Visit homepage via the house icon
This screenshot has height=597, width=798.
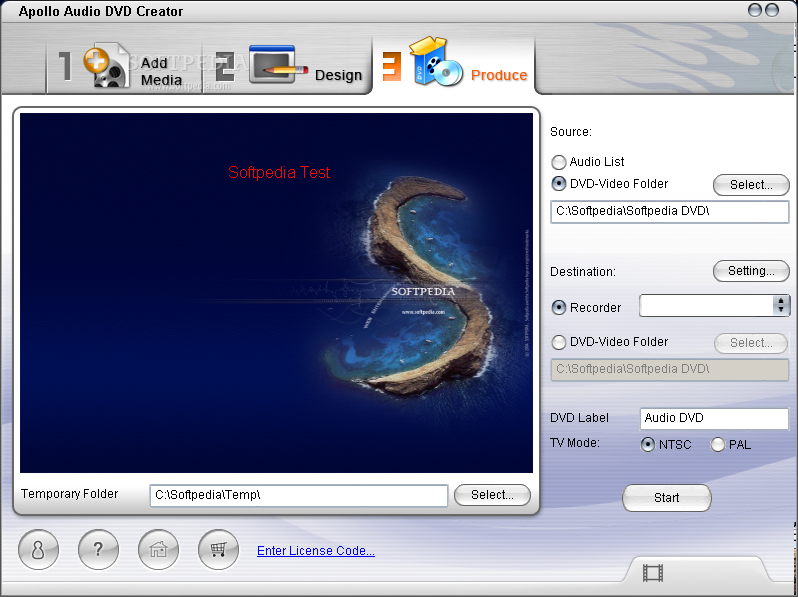click(158, 550)
